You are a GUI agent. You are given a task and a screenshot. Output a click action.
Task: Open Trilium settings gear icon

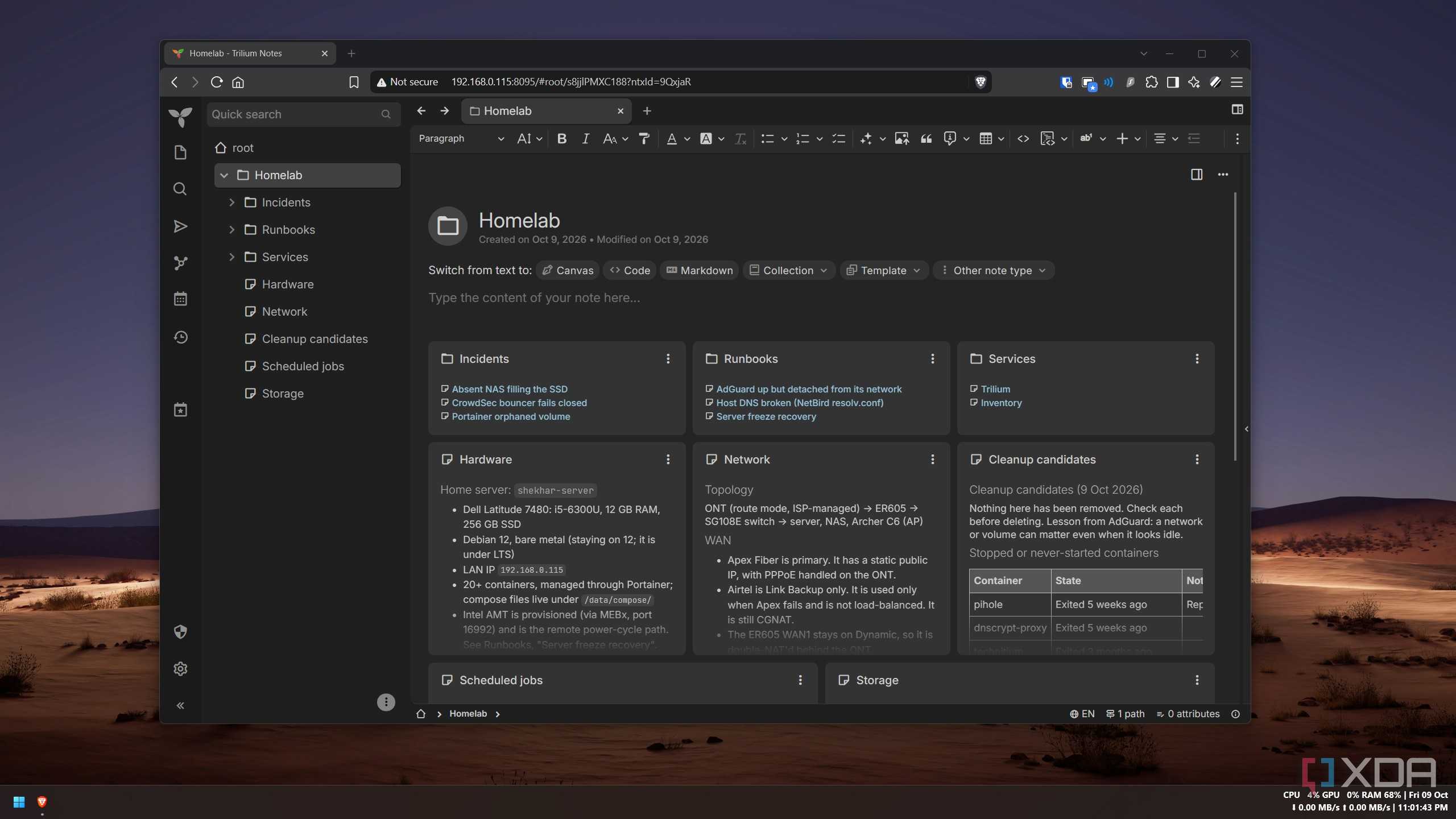[x=180, y=669]
